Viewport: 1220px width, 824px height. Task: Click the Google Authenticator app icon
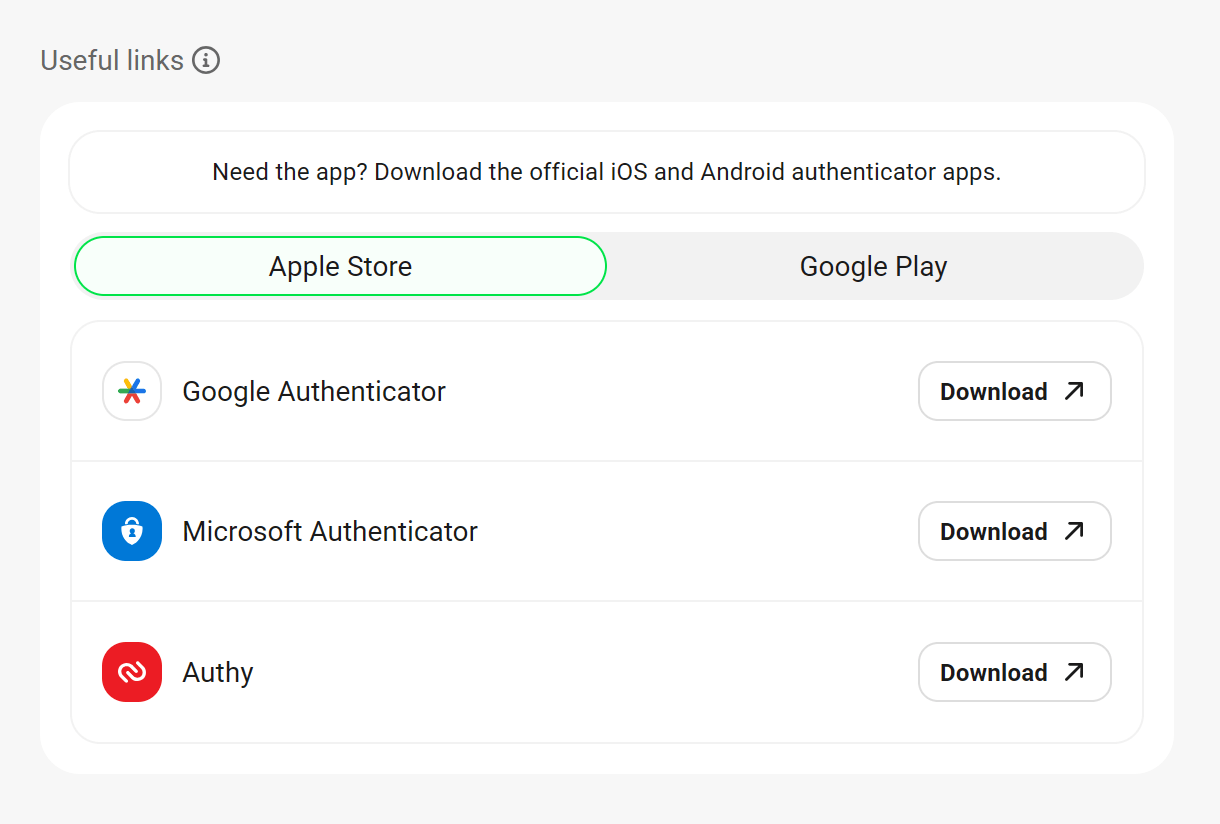[x=132, y=391]
